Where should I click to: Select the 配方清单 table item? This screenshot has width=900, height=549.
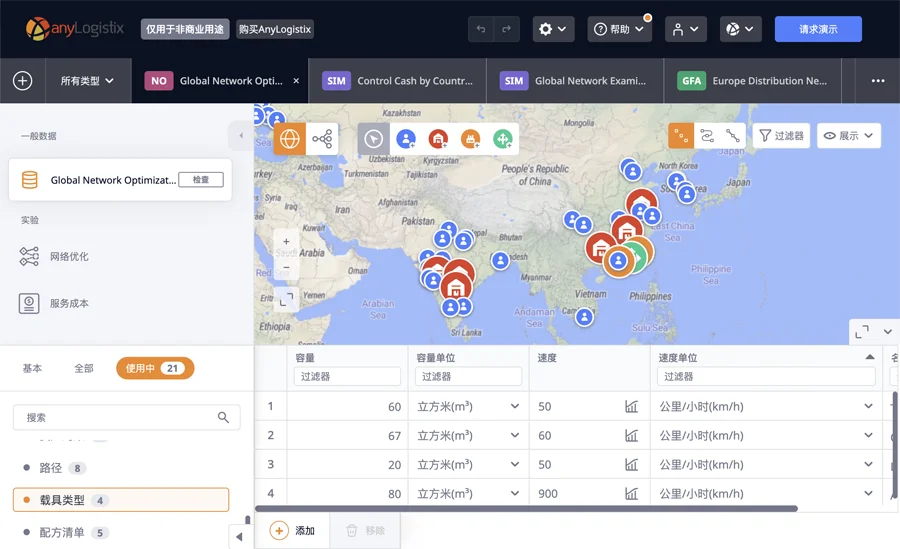point(121,532)
